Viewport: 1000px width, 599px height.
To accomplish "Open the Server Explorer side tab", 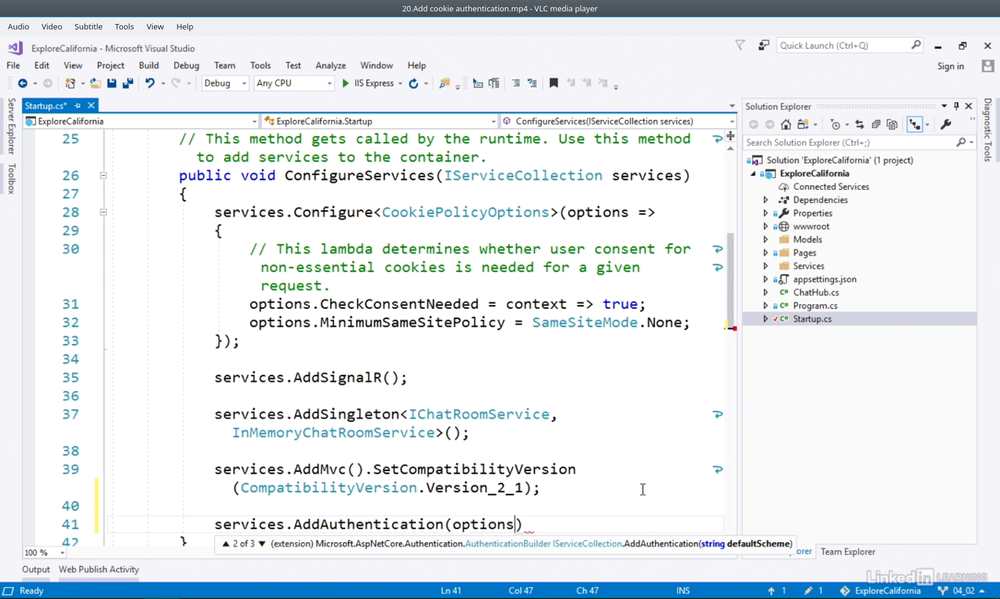I will coord(11,126).
